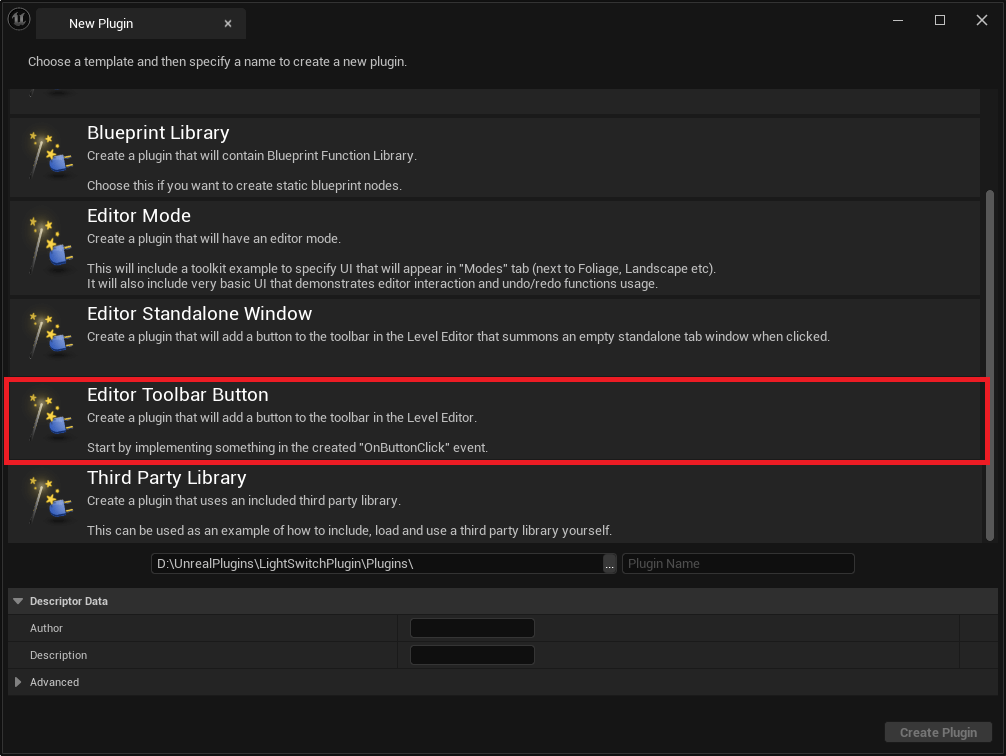Collapse the Descriptor Data section
This screenshot has height=756, width=1006.
[18, 601]
